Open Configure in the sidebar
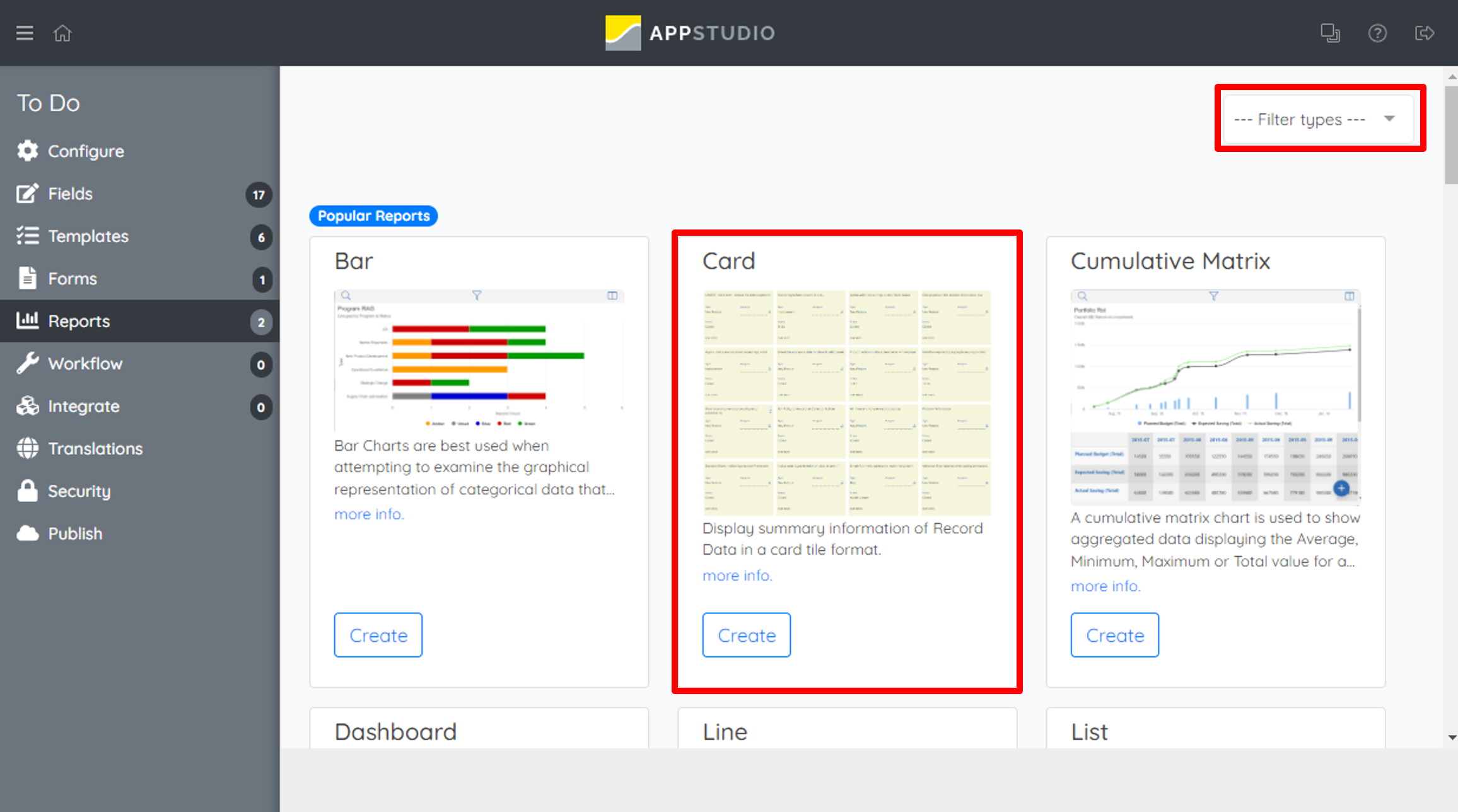The image size is (1458, 812). (x=86, y=151)
